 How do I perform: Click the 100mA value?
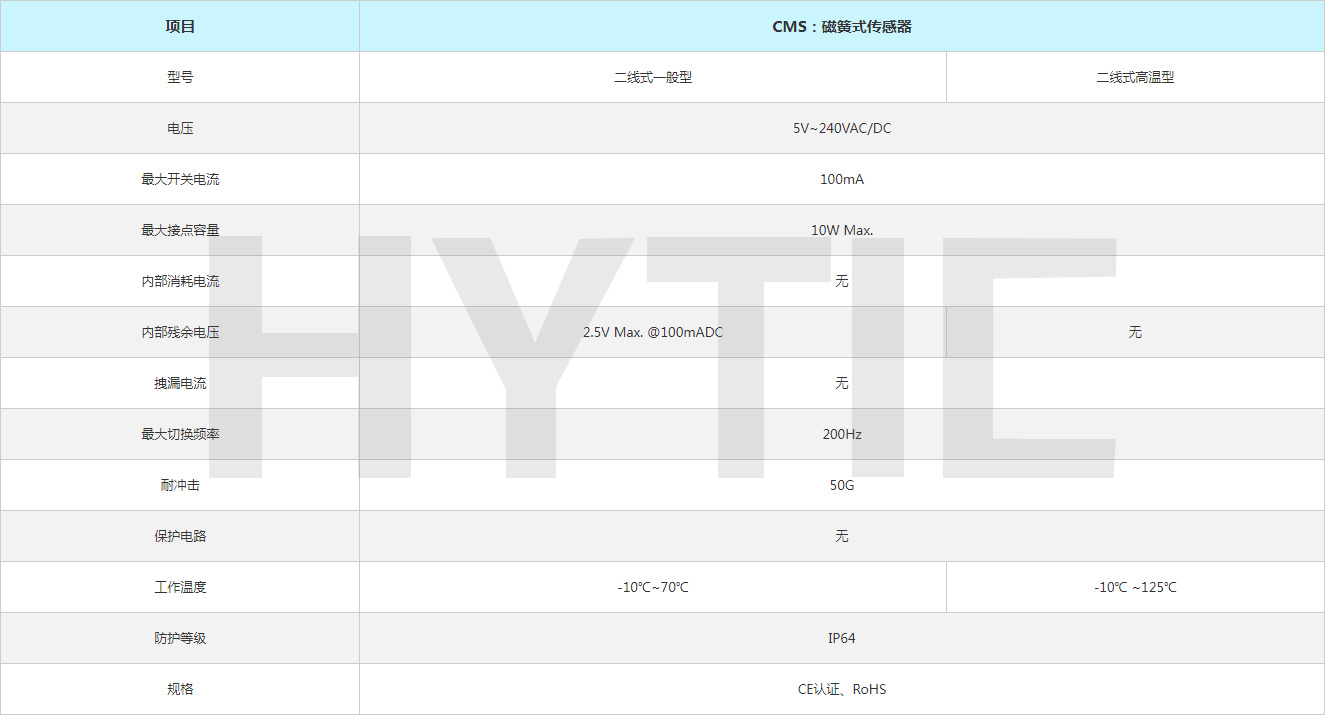click(842, 179)
